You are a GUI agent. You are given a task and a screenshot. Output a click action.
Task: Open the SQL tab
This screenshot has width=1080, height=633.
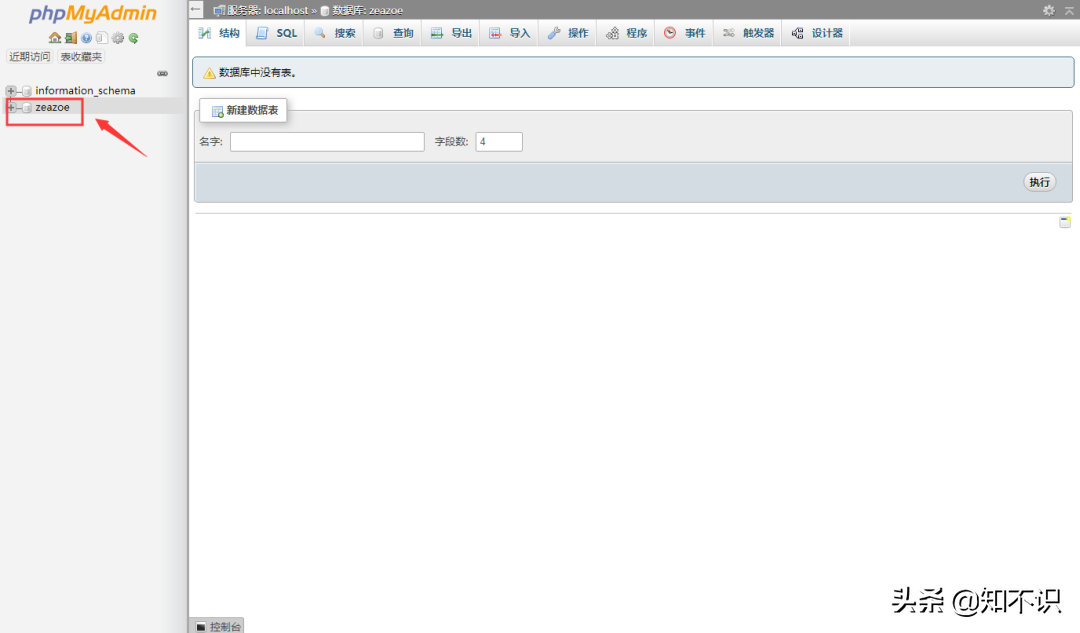pos(276,33)
